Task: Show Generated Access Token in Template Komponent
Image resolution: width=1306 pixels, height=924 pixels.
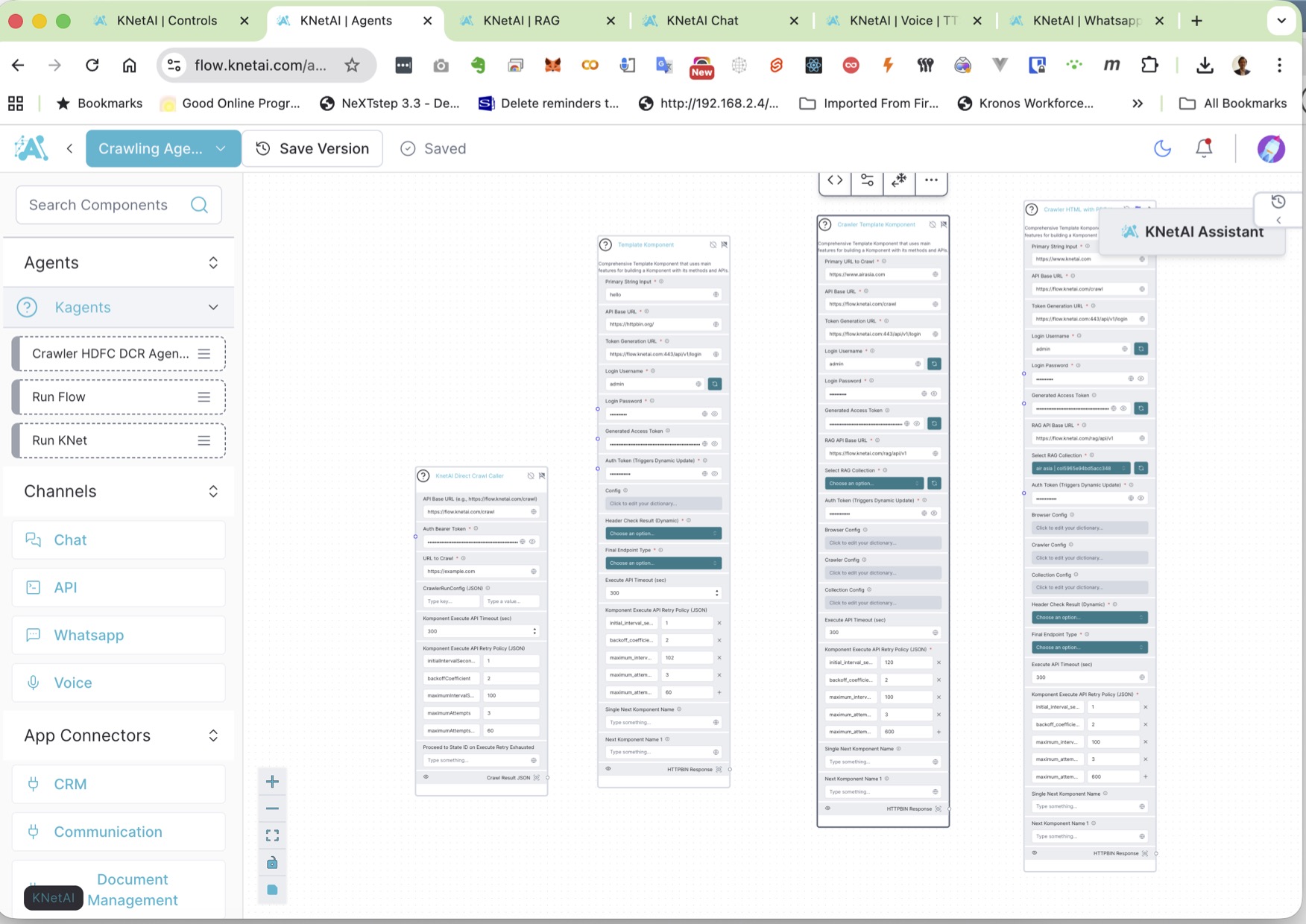Action: tap(714, 444)
